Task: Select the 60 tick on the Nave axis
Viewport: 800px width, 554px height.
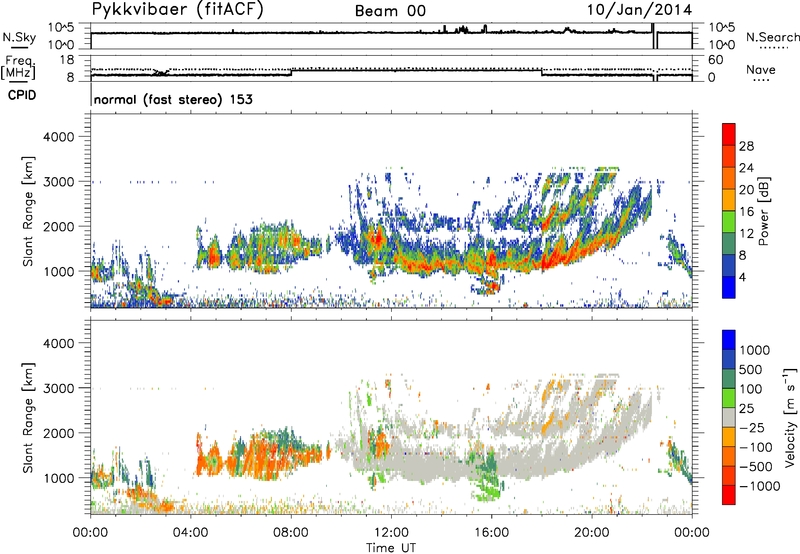Action: pos(716,60)
